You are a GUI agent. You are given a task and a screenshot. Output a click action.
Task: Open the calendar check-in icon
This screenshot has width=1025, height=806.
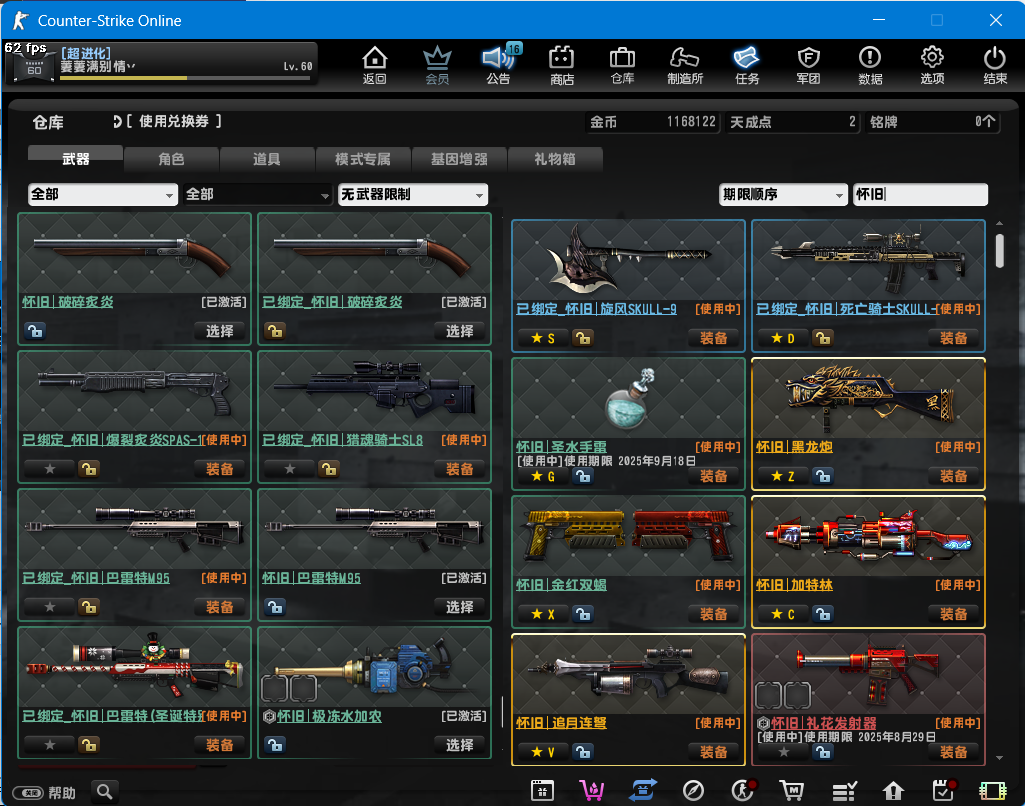pos(943,791)
